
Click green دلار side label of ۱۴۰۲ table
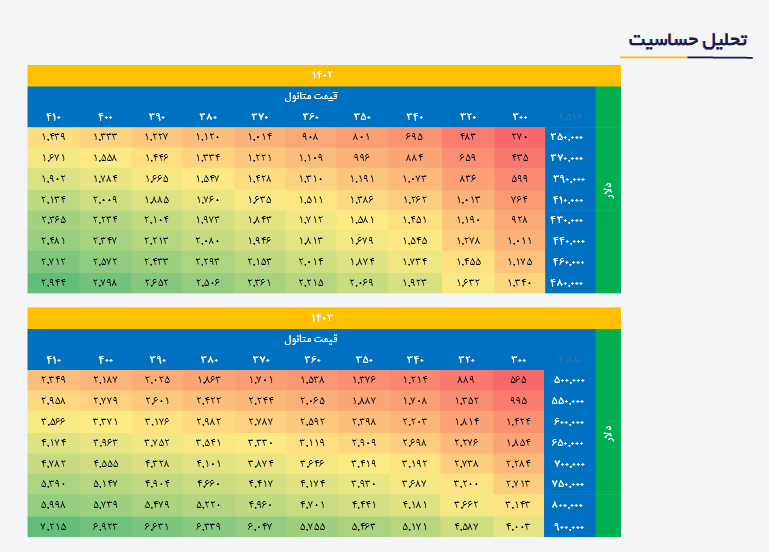[x=607, y=190]
